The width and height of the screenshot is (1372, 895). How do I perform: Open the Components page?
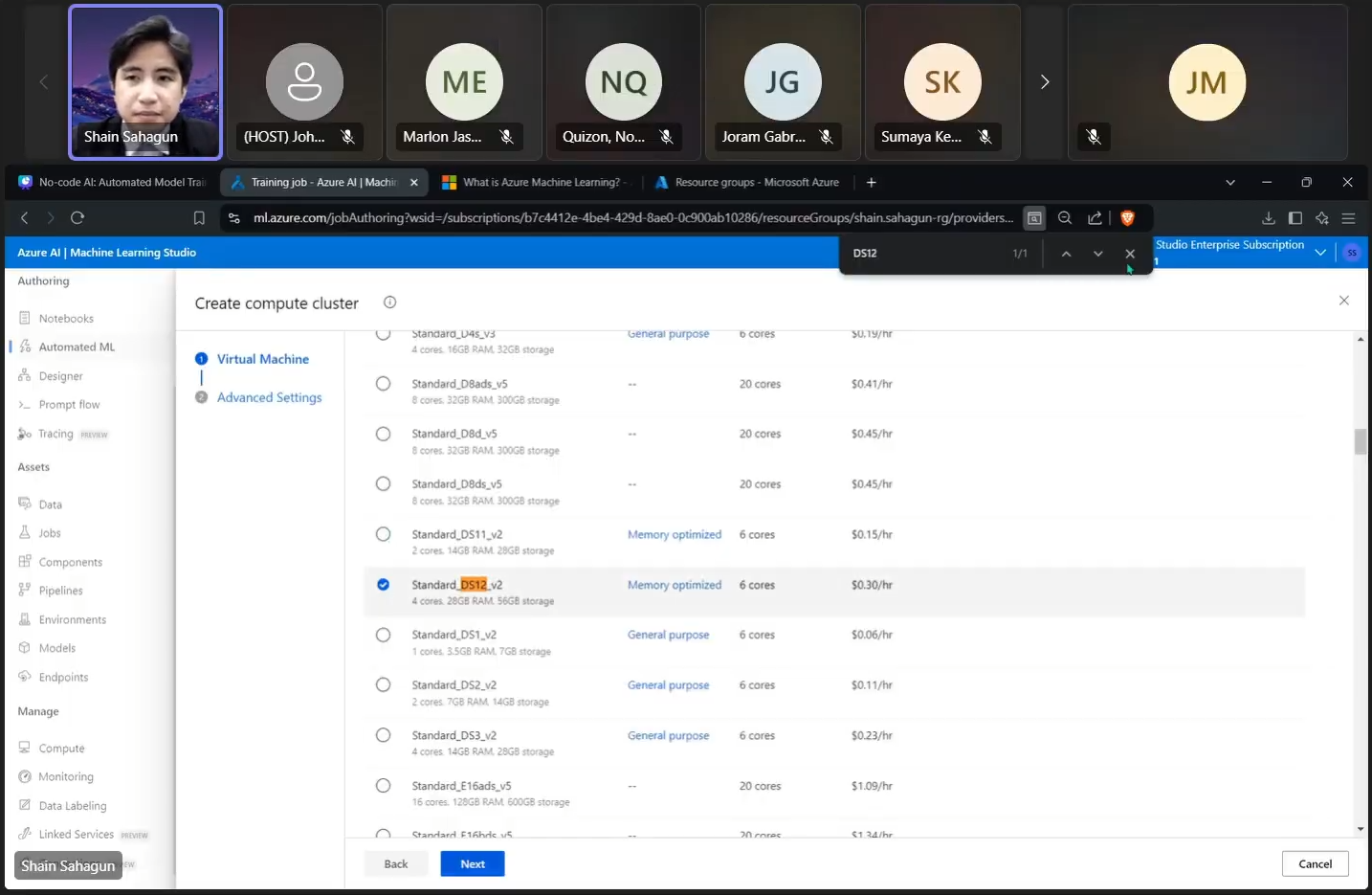(x=70, y=562)
